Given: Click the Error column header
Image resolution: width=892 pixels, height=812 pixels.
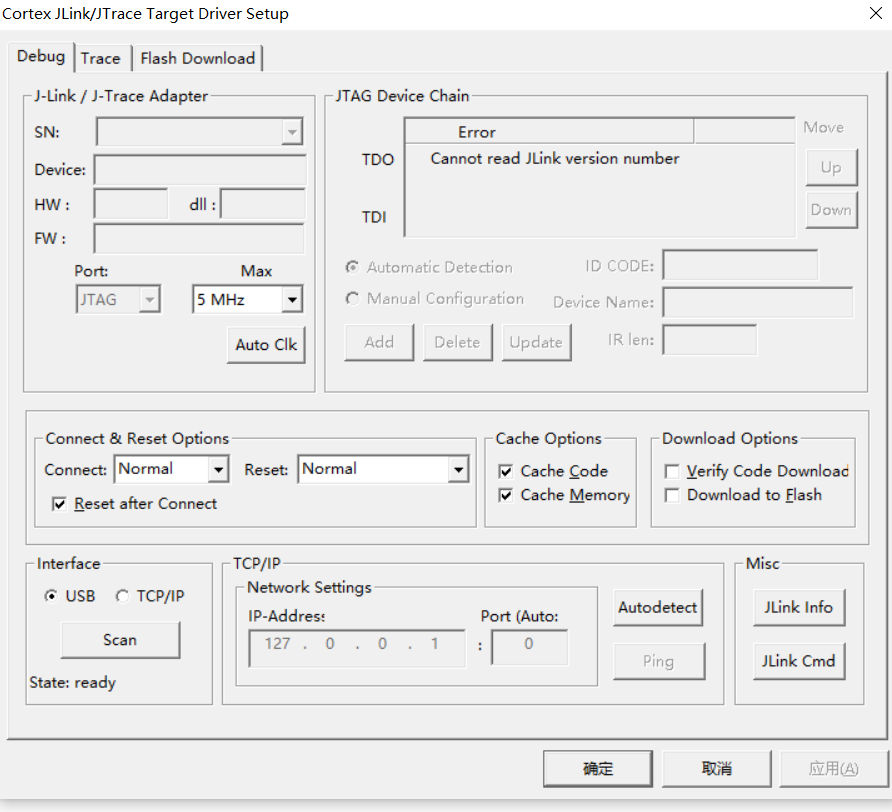Looking at the screenshot, I should pos(550,132).
